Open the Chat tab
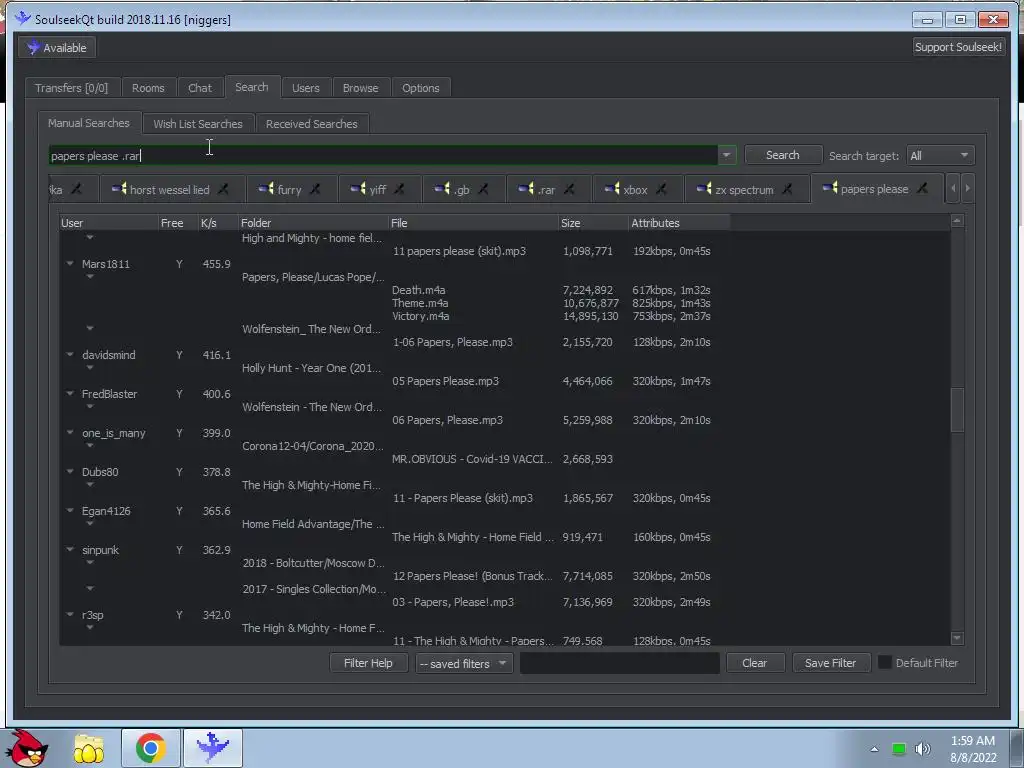The height and width of the screenshot is (768, 1024). (x=200, y=88)
